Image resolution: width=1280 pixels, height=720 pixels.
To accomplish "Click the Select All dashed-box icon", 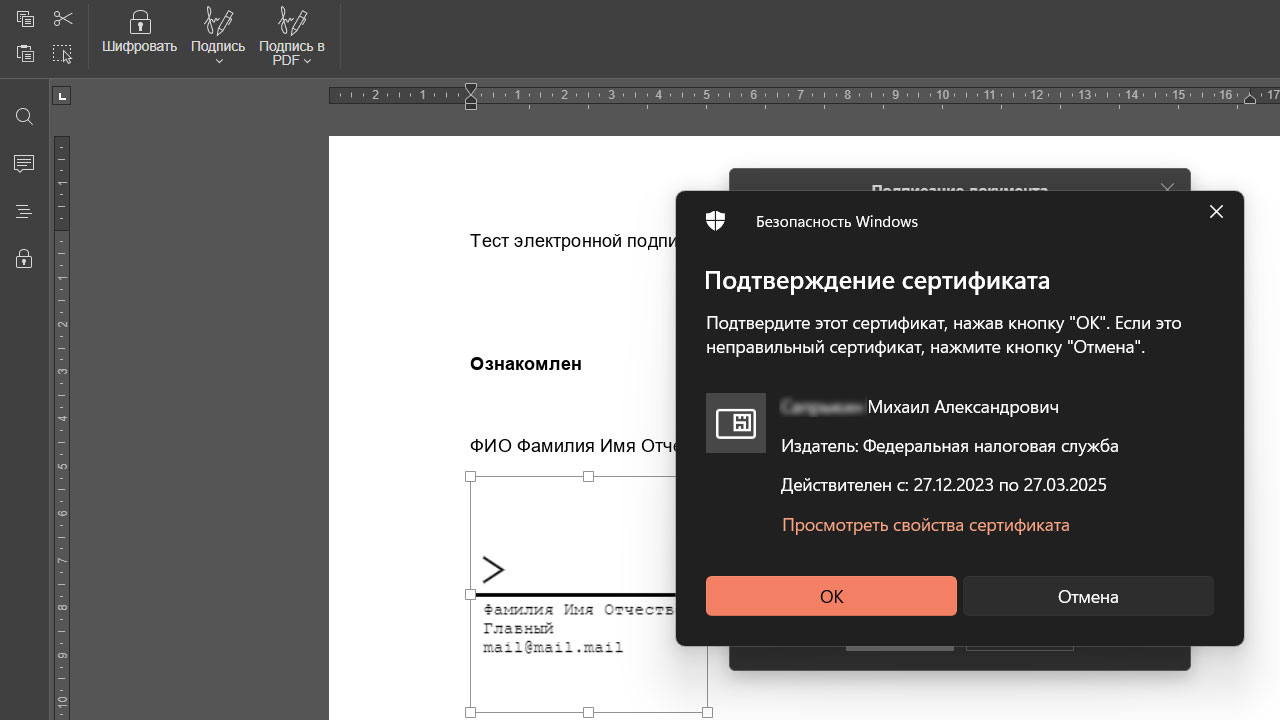I will tap(63, 54).
